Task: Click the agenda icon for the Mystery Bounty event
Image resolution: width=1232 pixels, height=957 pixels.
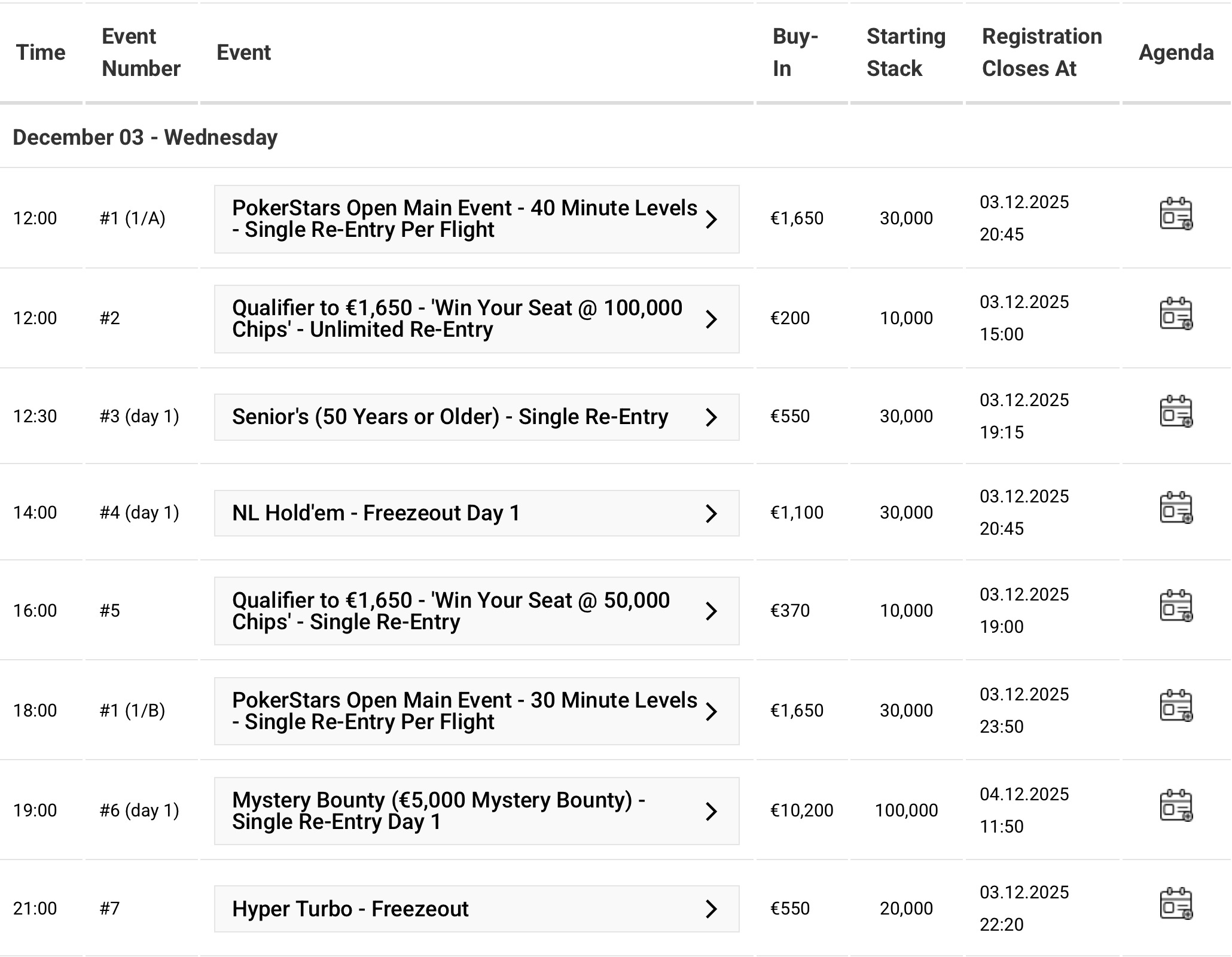Action: point(1176,806)
